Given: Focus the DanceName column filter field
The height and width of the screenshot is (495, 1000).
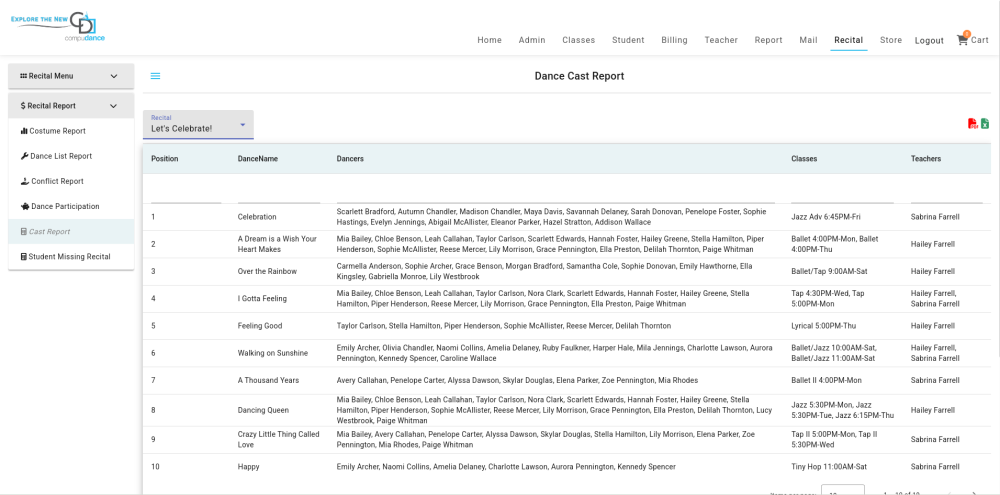Looking at the screenshot, I should click(x=279, y=193).
